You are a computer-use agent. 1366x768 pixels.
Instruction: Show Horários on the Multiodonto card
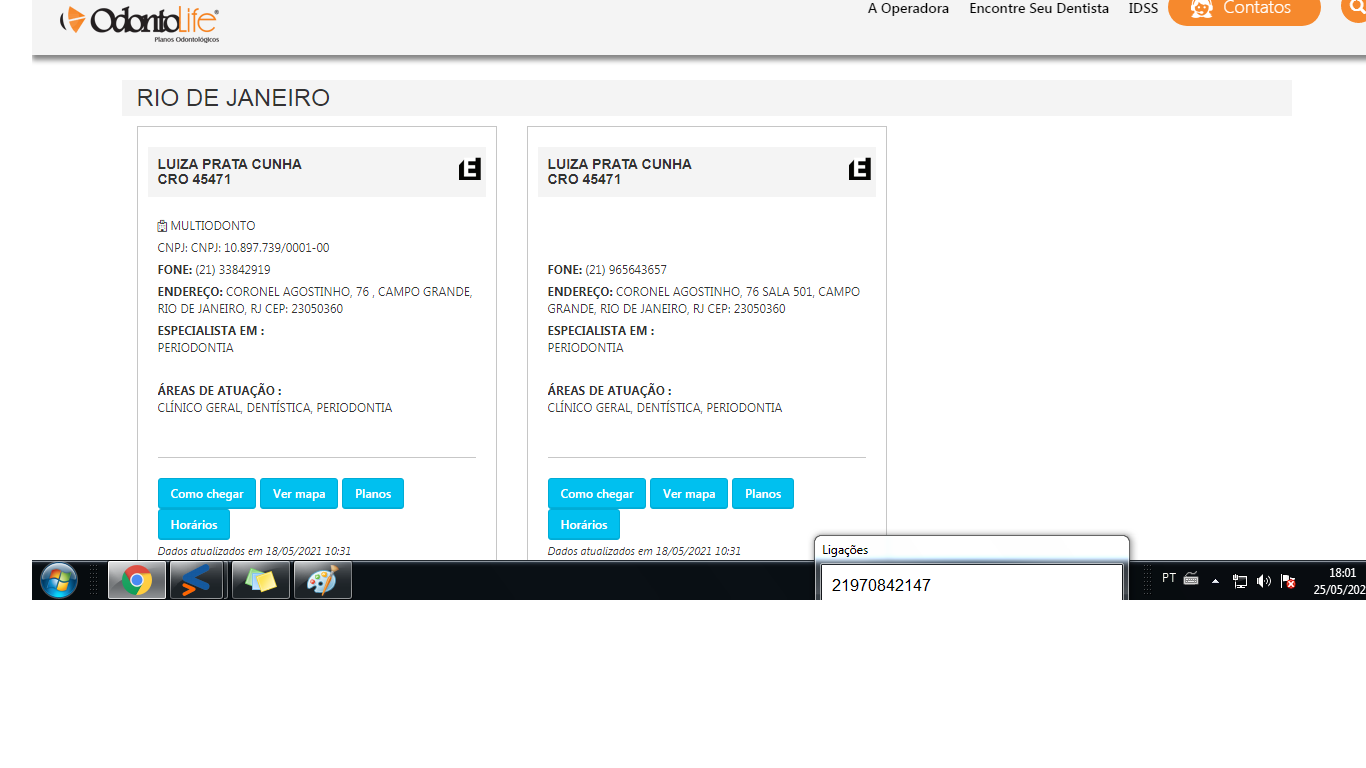click(x=194, y=525)
